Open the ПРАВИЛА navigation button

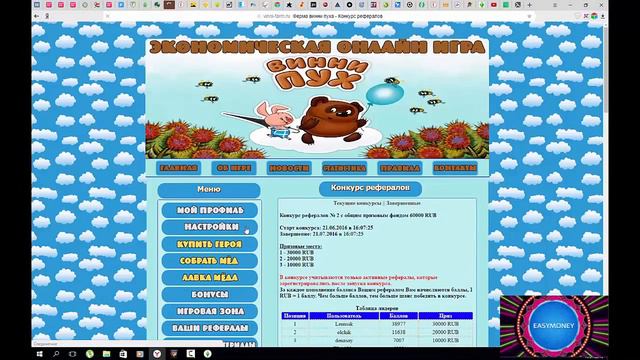coord(400,168)
